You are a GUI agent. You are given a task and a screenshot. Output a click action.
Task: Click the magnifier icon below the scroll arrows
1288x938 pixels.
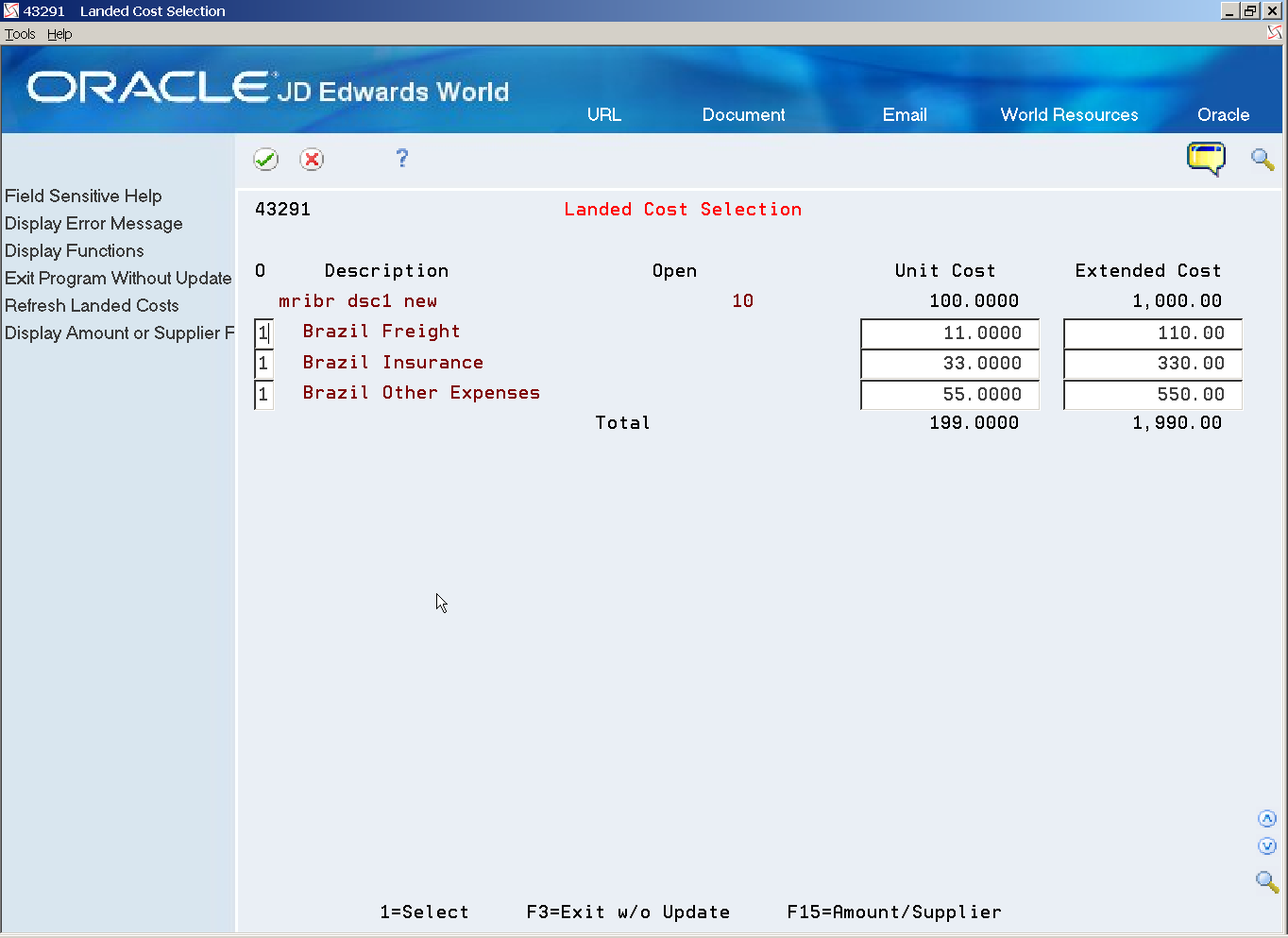pyautogui.click(x=1267, y=881)
